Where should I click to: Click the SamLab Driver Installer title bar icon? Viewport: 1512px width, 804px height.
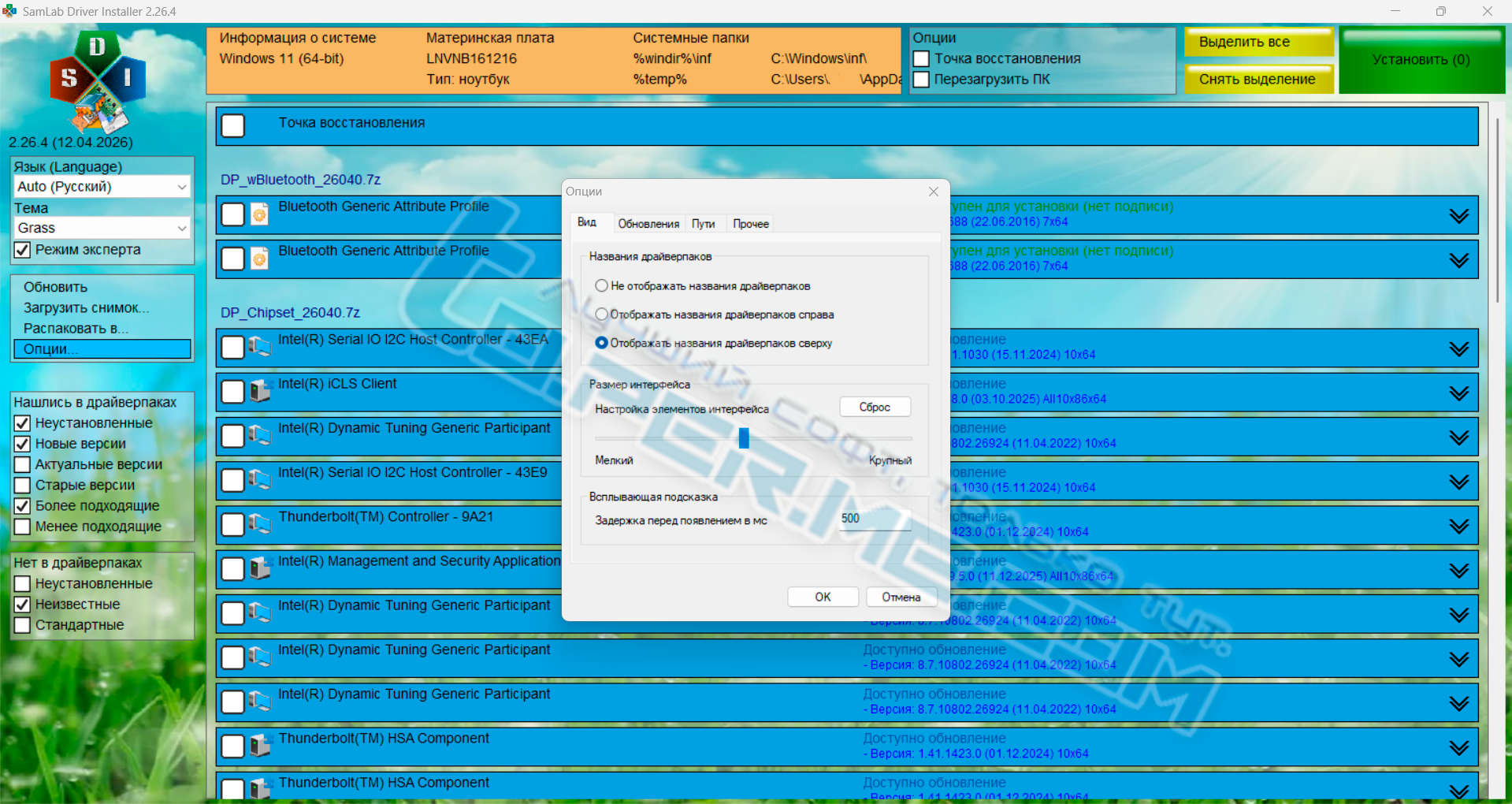tap(9, 11)
